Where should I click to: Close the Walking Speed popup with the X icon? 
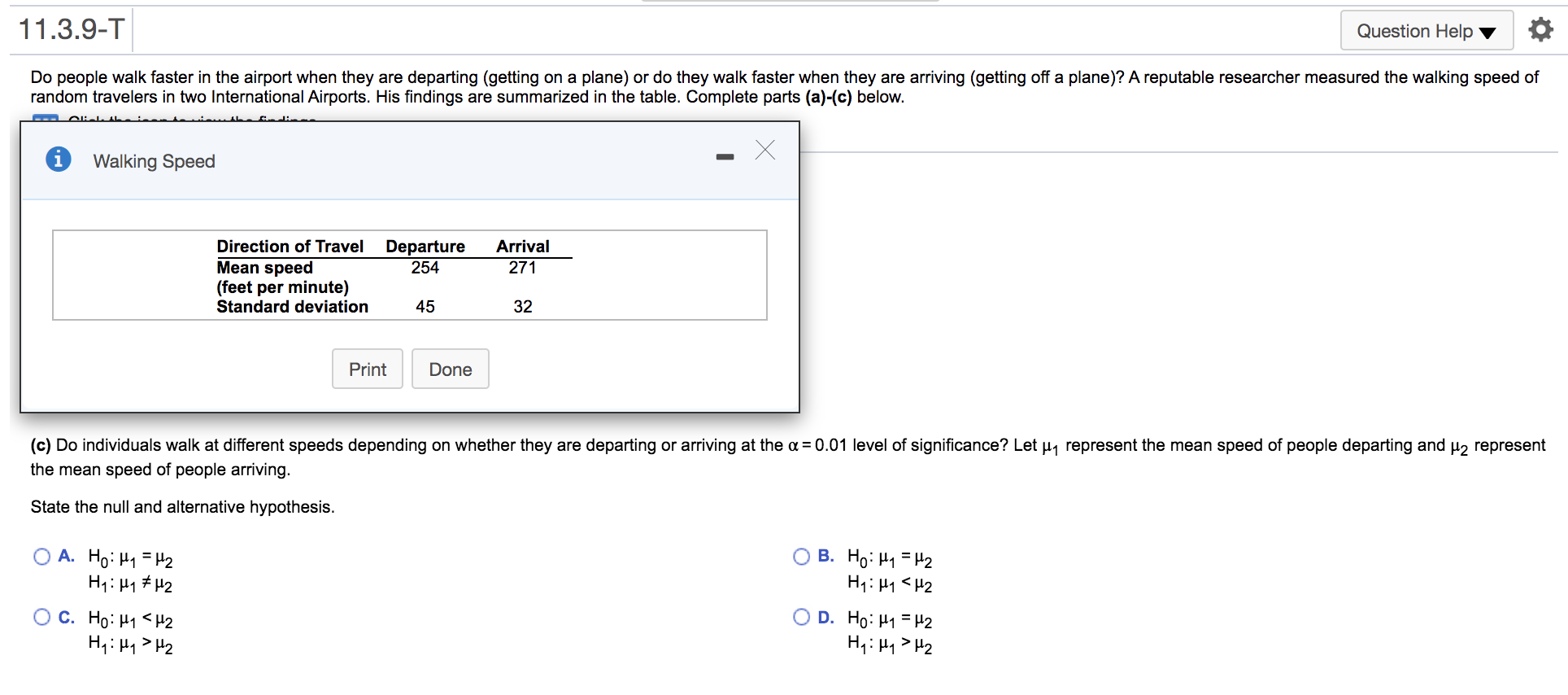click(764, 151)
